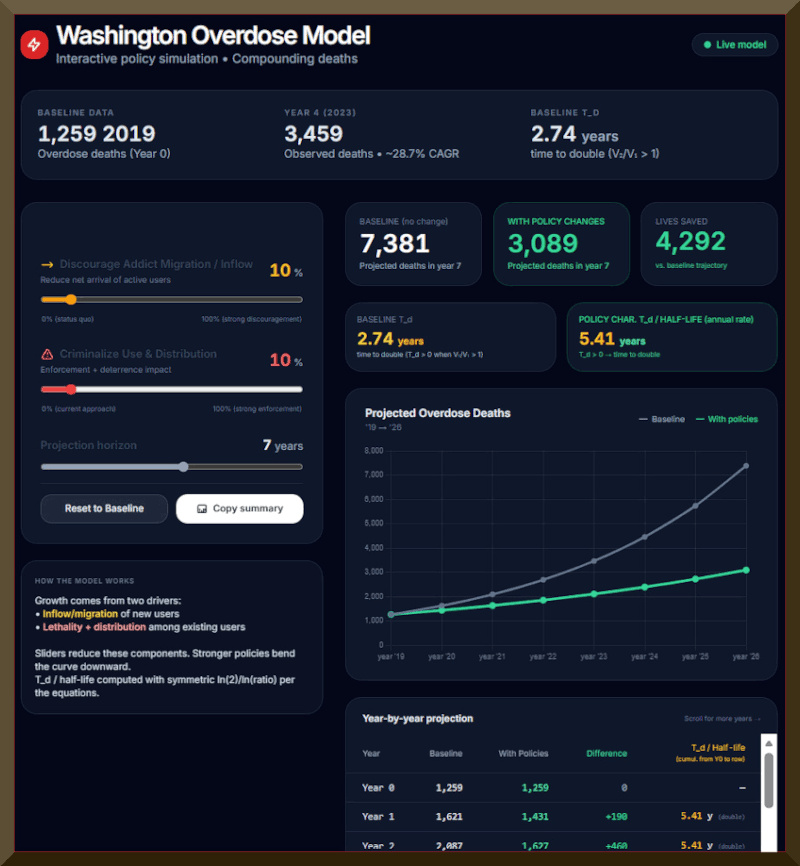Click the 1,431 with-policies value in Year 1
This screenshot has width=800, height=866.
click(x=535, y=816)
